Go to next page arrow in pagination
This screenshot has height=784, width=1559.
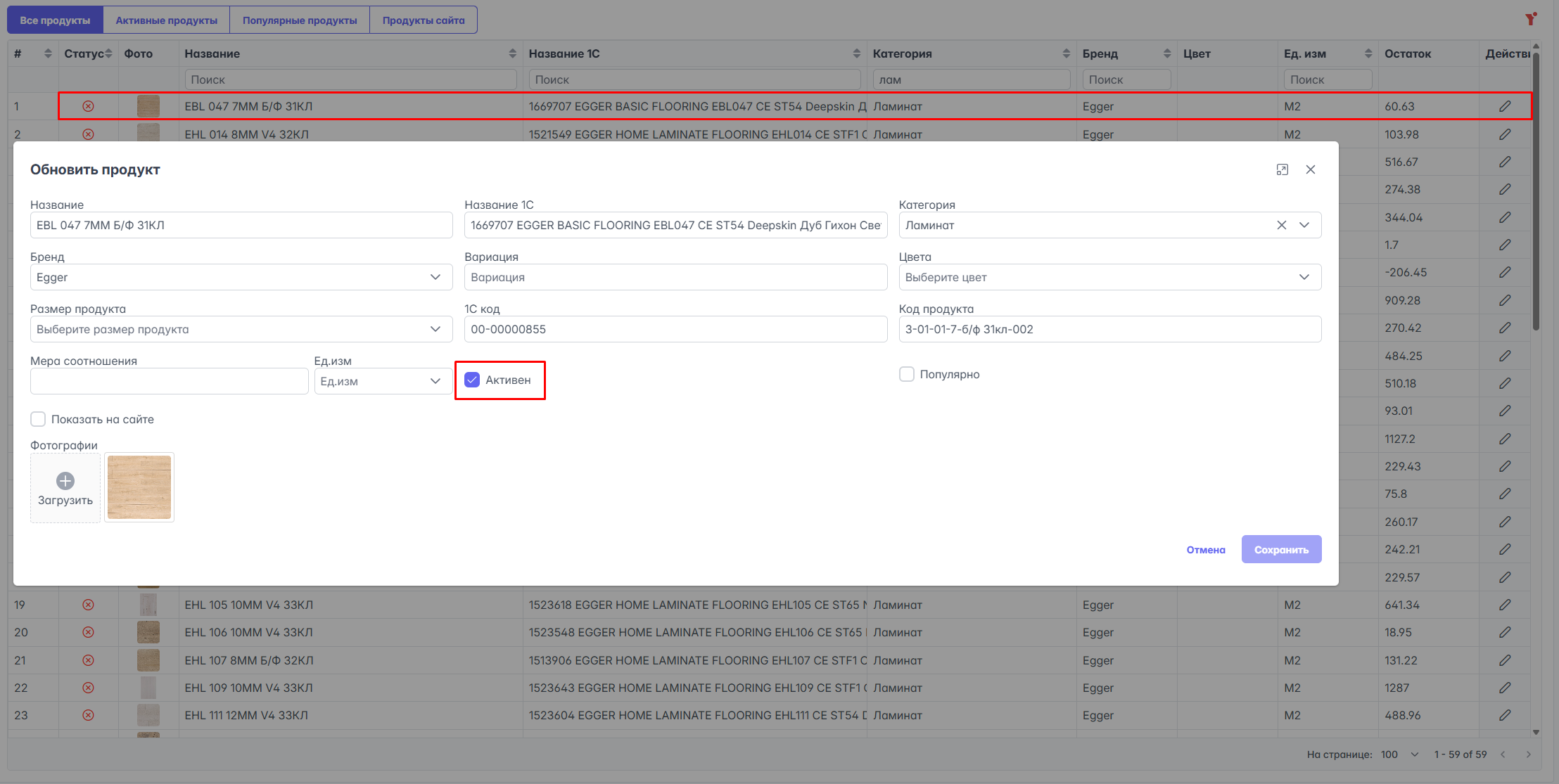pos(1528,754)
